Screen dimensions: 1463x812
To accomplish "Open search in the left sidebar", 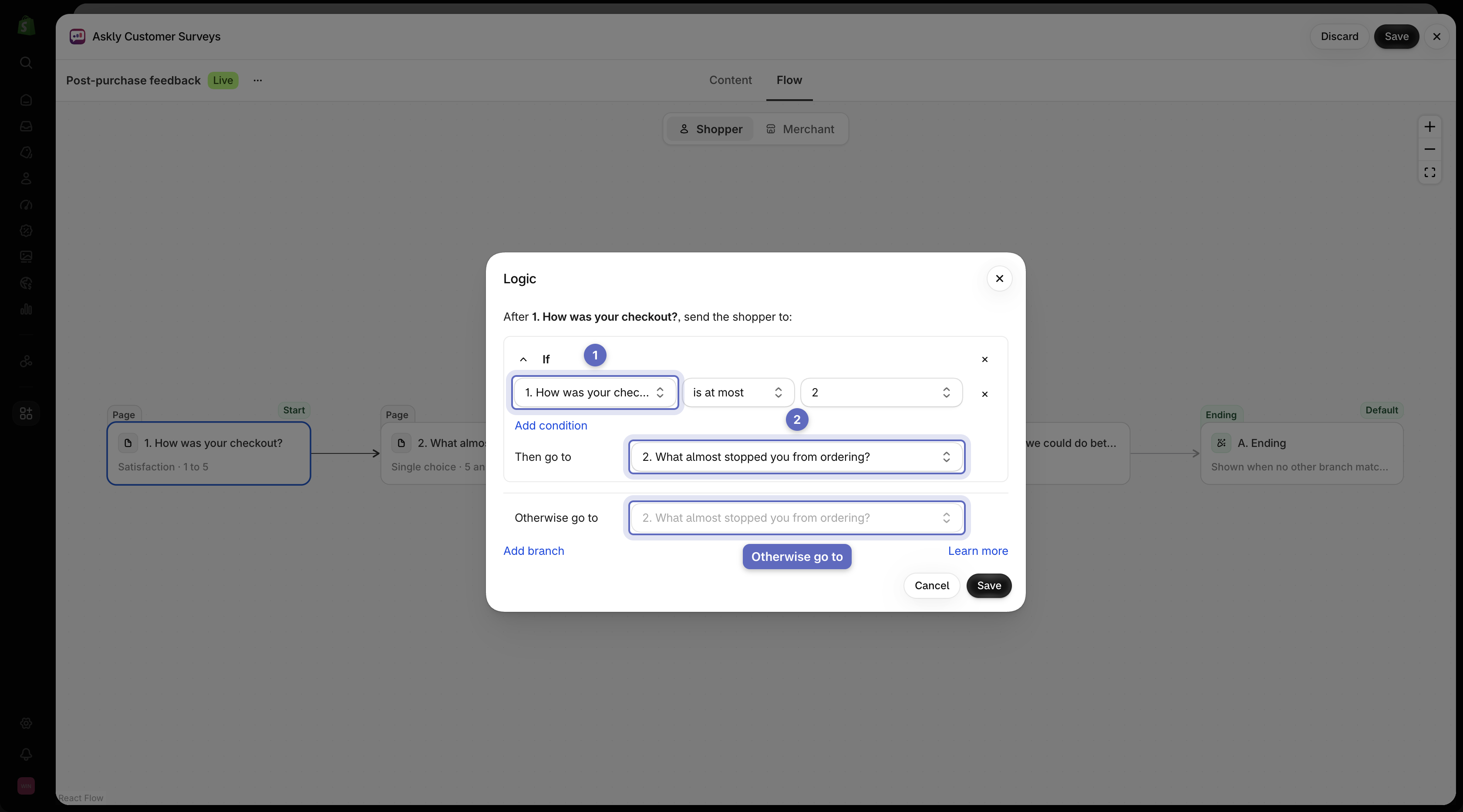I will (26, 62).
